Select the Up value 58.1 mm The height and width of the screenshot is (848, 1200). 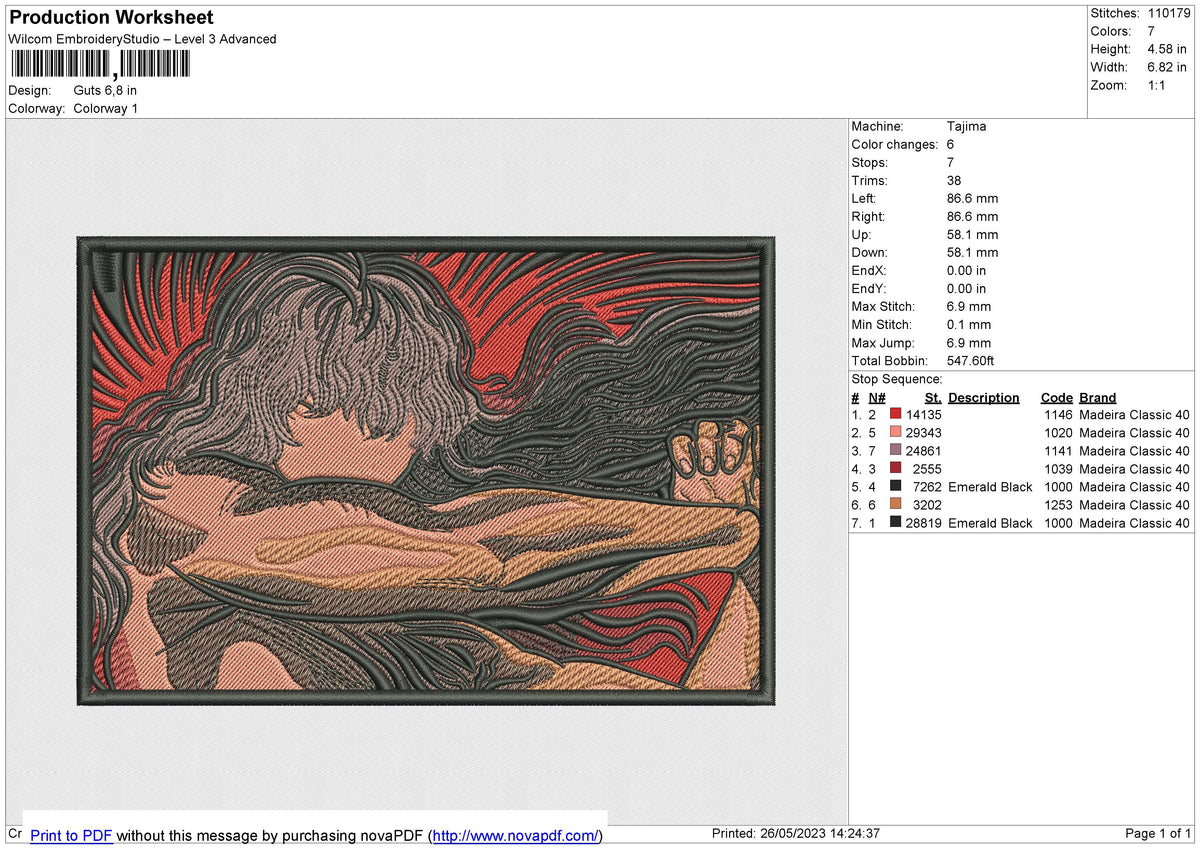[x=972, y=234]
